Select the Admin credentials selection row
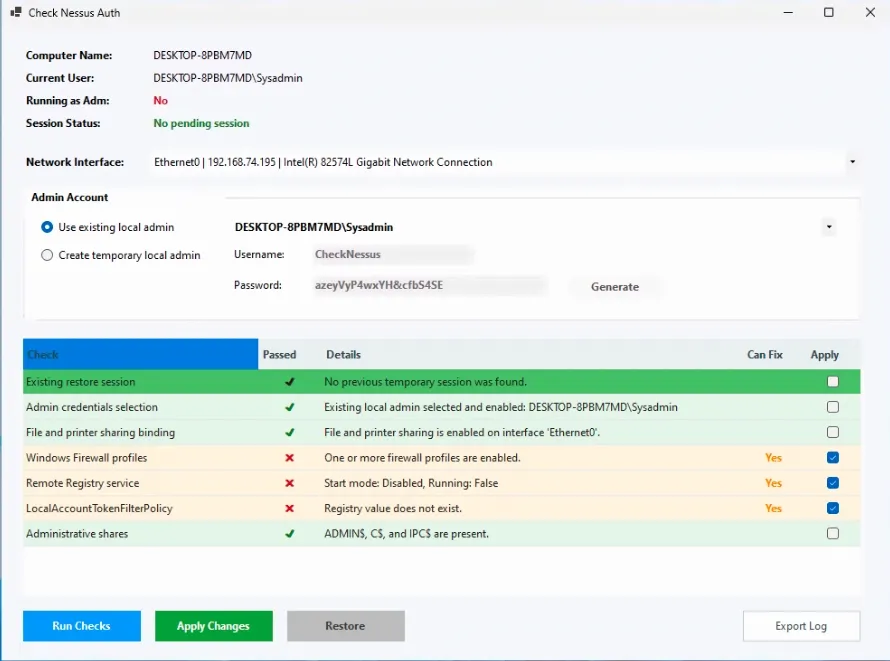890x661 pixels. [x=442, y=407]
